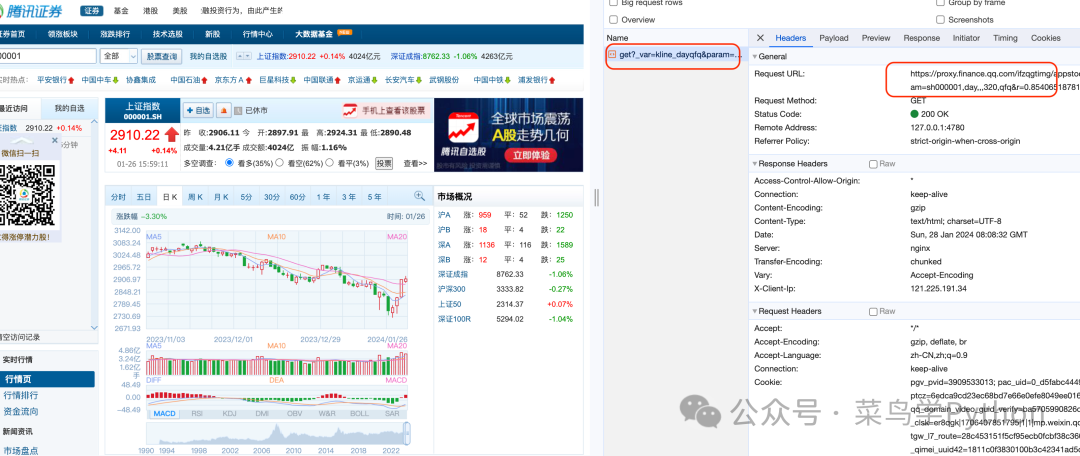This screenshot has width=1080, height=456.
Task: Collapse the Response Headers section
Action: pos(755,164)
